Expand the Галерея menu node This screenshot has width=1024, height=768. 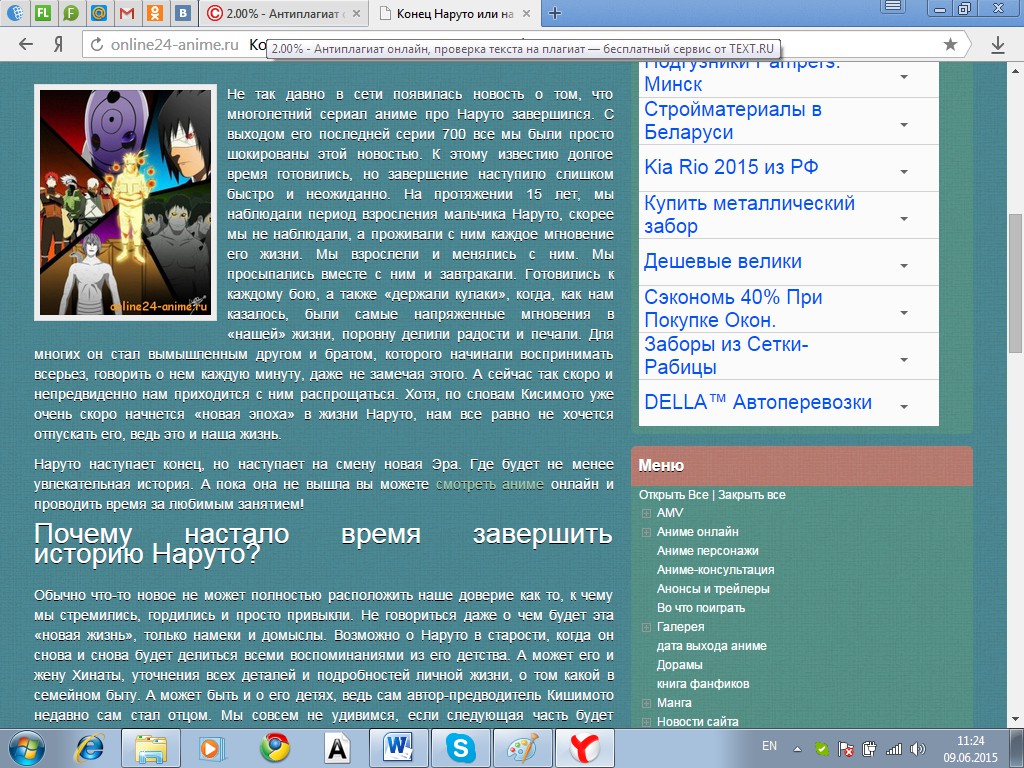(x=647, y=627)
